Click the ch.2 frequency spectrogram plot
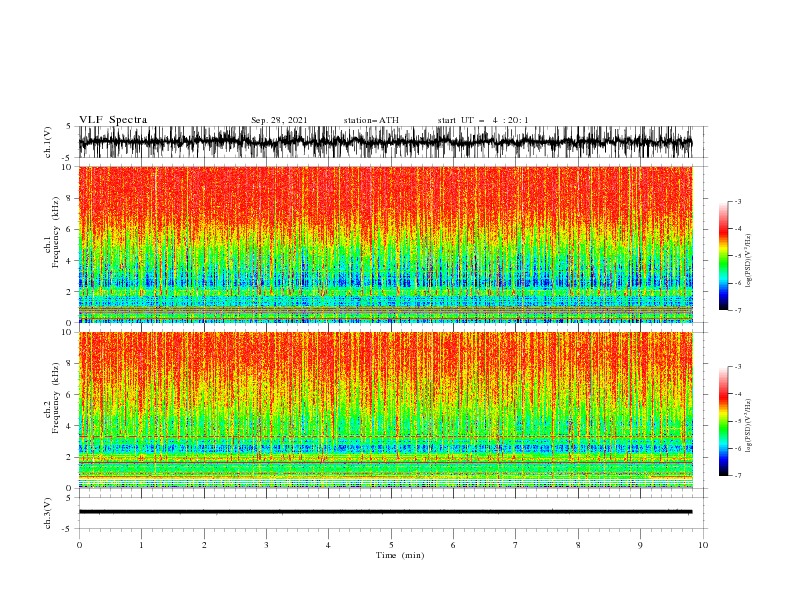Viewport: 792px width, 612px height. click(385, 410)
